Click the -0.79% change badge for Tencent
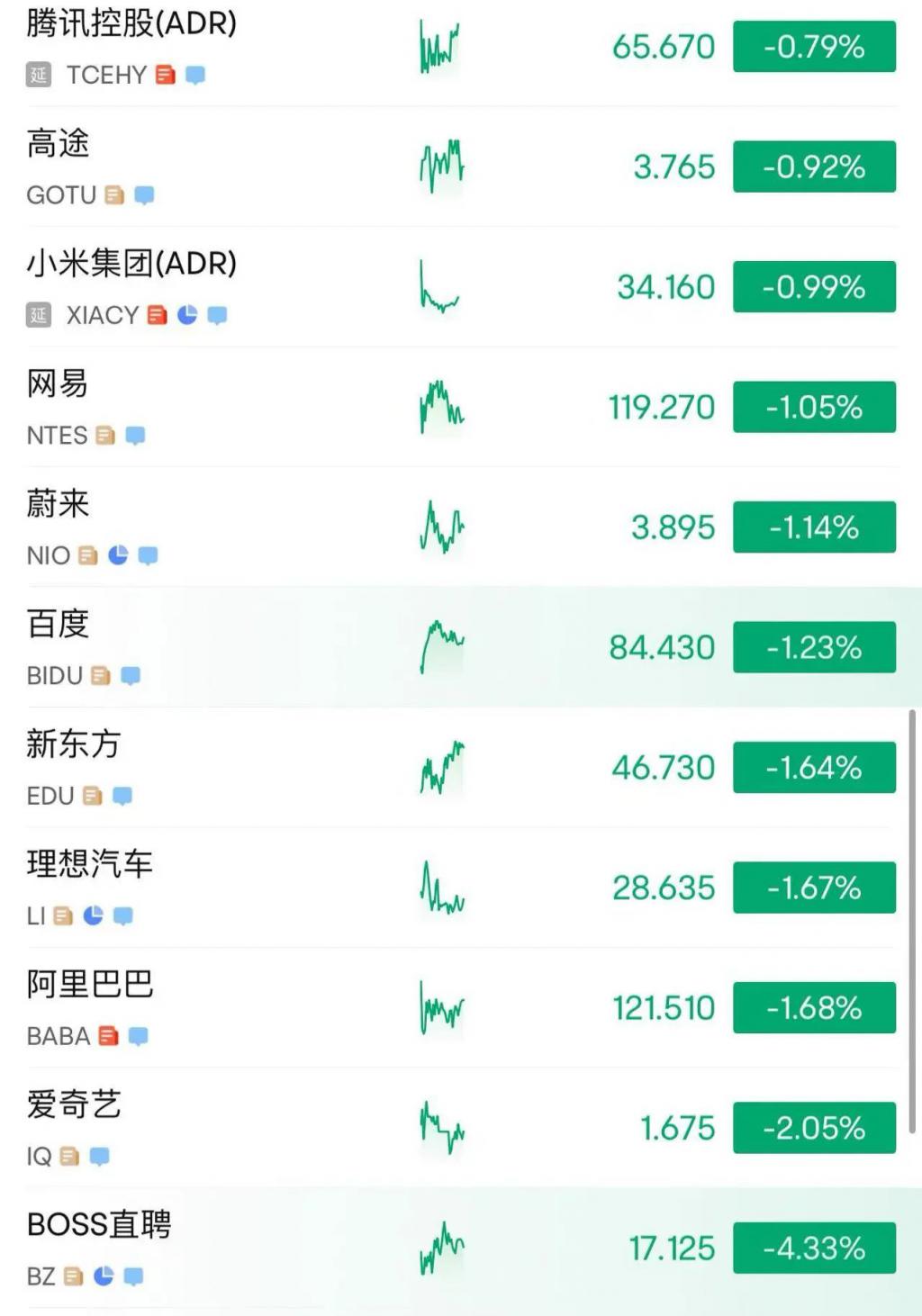This screenshot has width=922, height=1316. 814,47
